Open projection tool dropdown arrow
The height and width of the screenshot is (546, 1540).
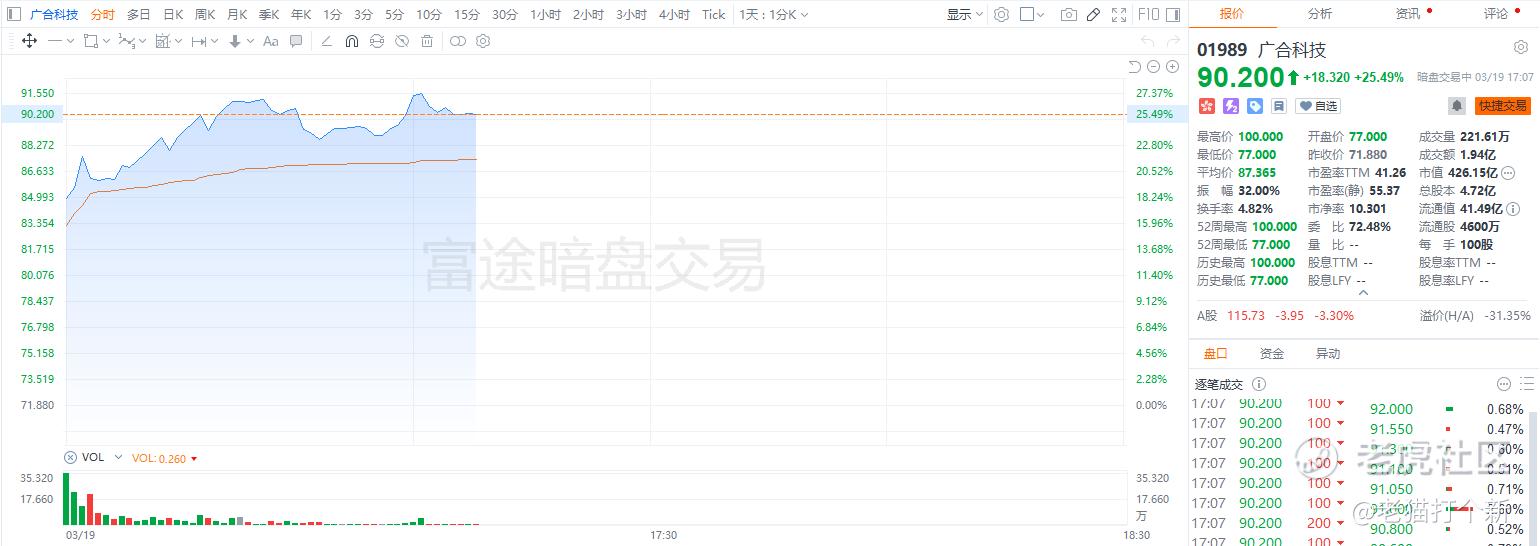(177, 41)
